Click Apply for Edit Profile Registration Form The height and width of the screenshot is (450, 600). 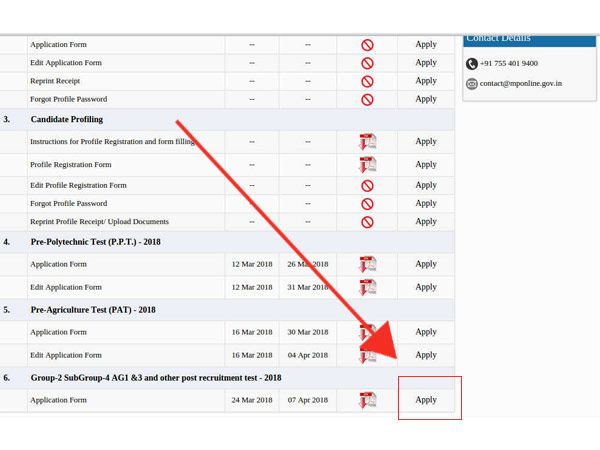[426, 185]
